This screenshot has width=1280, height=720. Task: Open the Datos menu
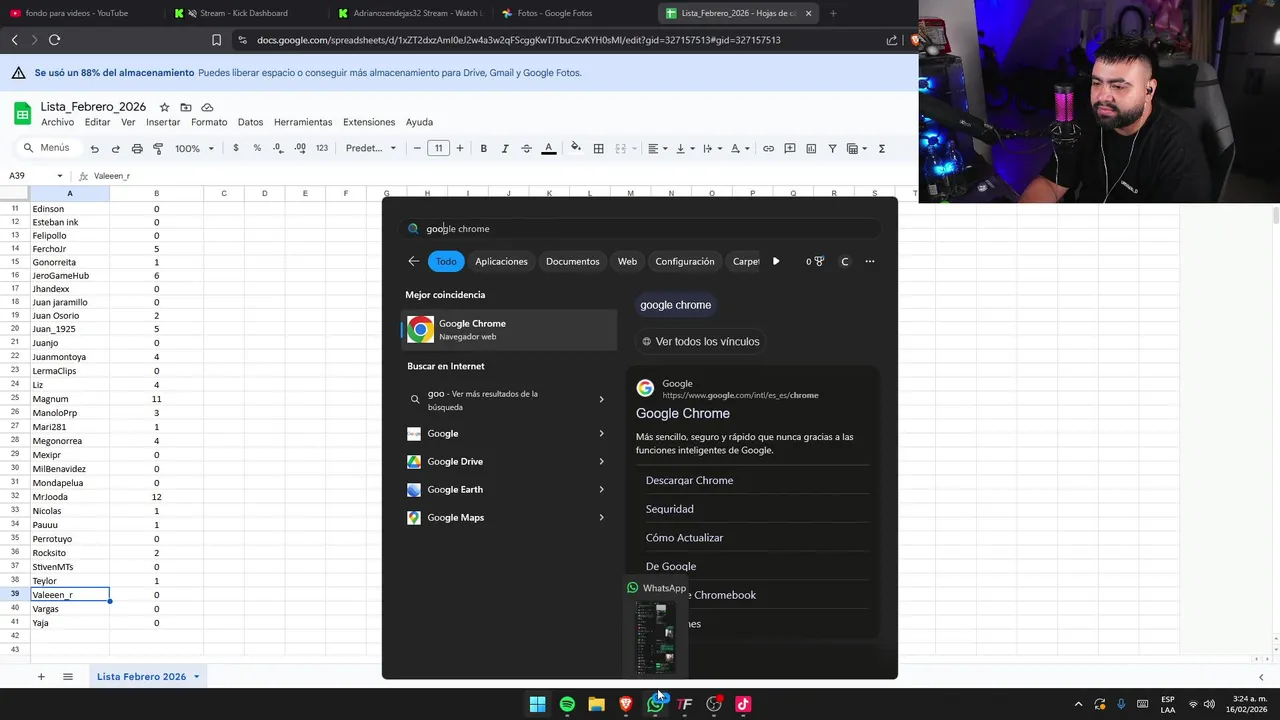(x=250, y=122)
